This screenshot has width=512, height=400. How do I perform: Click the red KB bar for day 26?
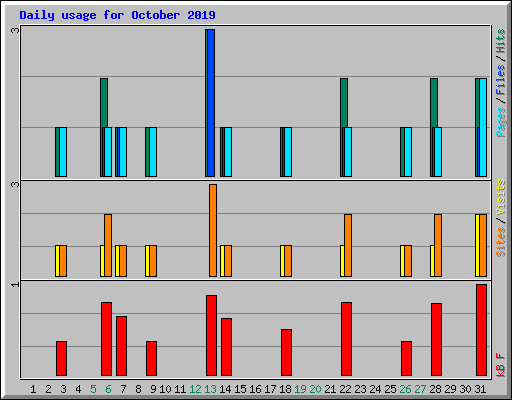click(406, 358)
